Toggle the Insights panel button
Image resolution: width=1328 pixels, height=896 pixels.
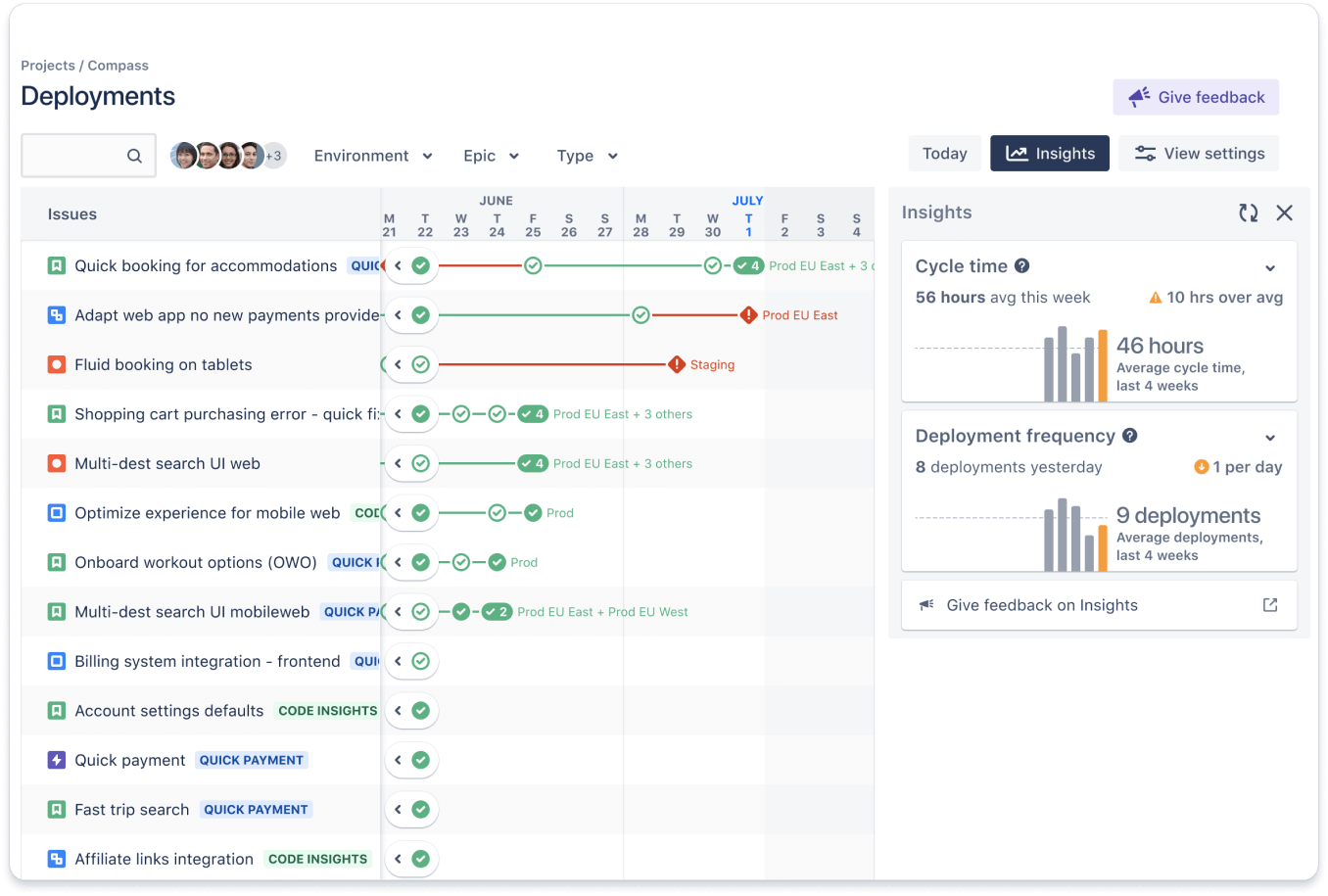tap(1049, 153)
